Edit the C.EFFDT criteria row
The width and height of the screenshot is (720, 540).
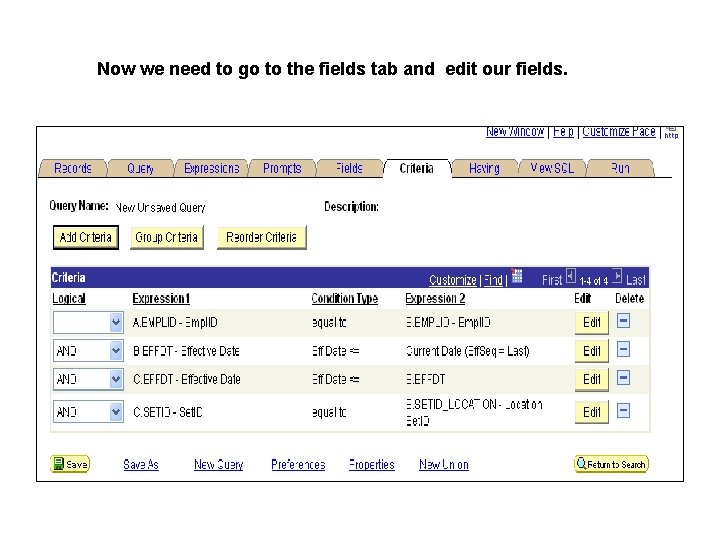coord(591,380)
